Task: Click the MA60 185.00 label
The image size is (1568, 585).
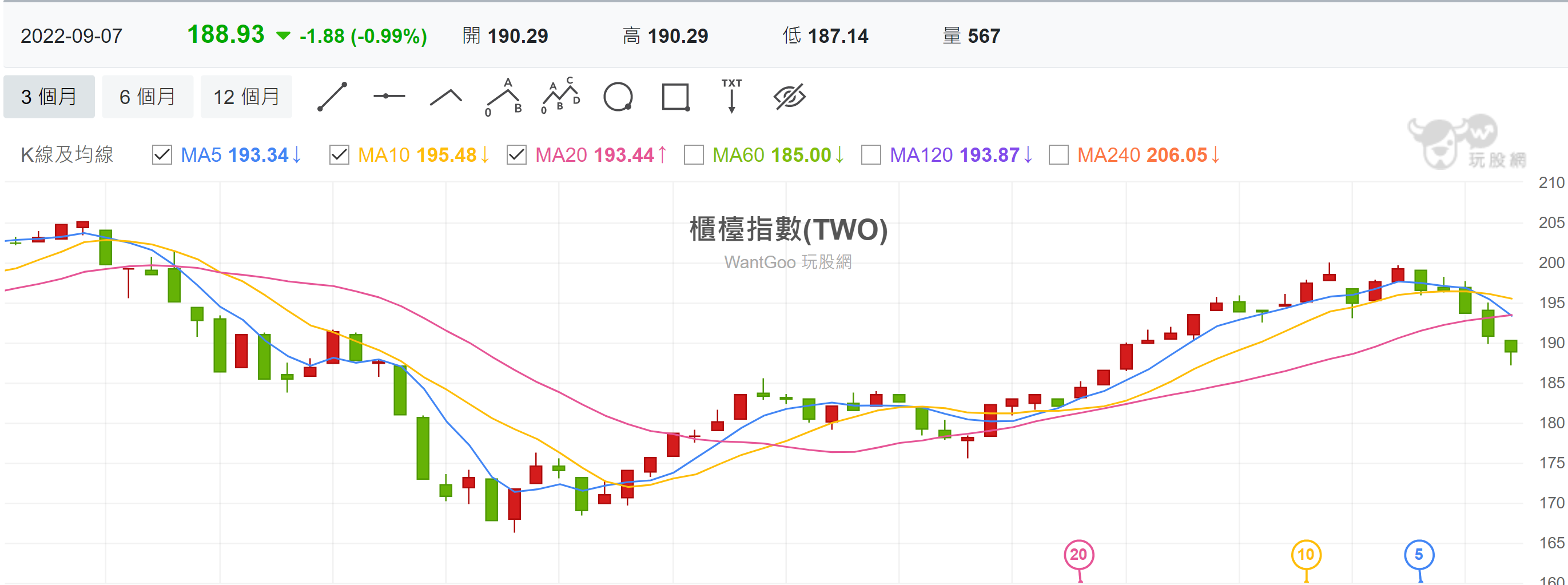Action: (778, 154)
